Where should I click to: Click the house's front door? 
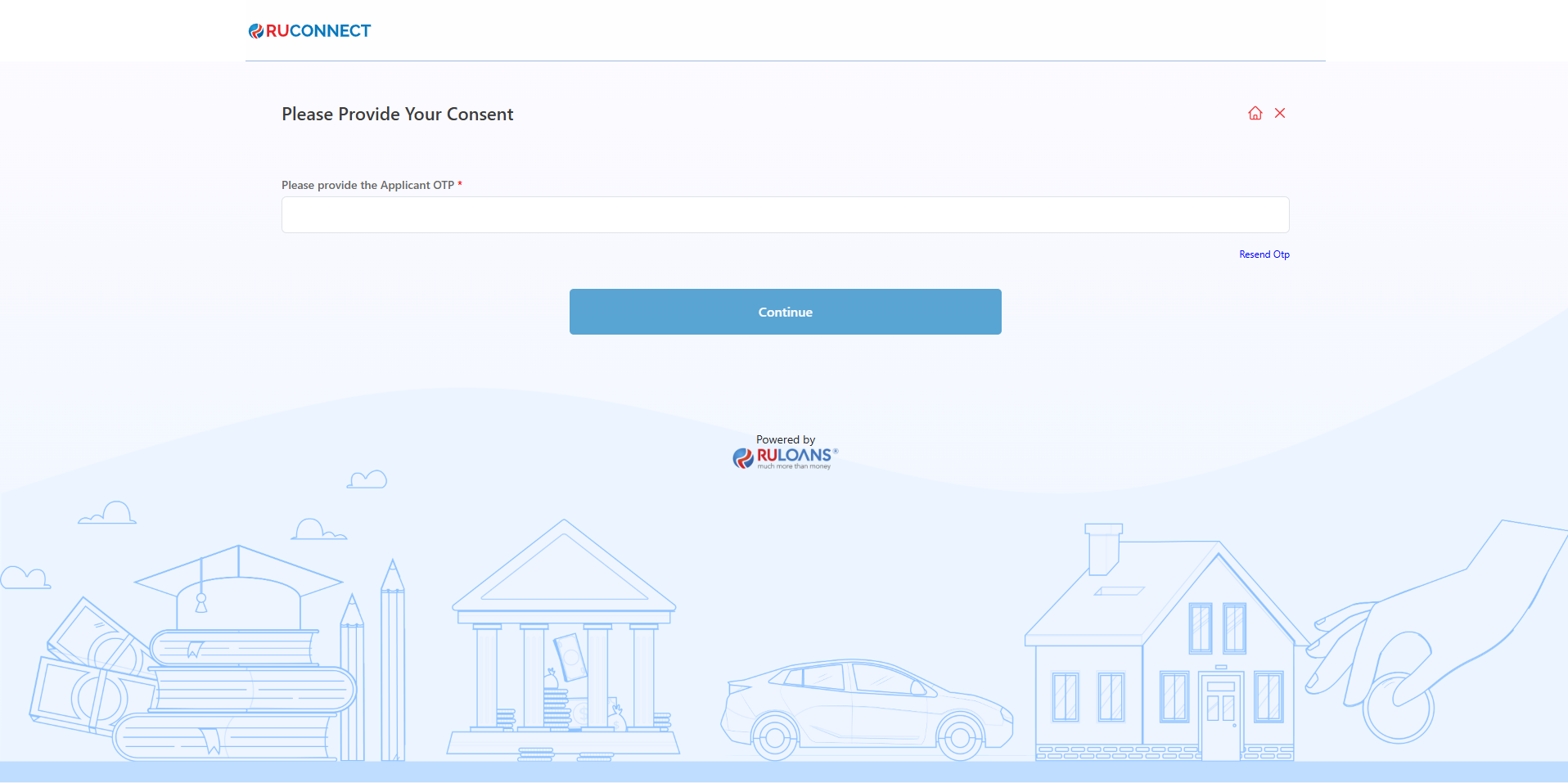click(1220, 718)
